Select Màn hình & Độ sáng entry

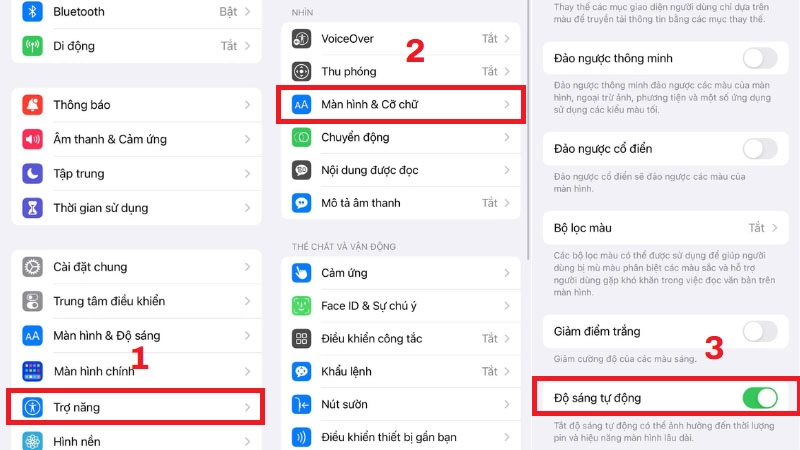pyautogui.click(x=136, y=336)
